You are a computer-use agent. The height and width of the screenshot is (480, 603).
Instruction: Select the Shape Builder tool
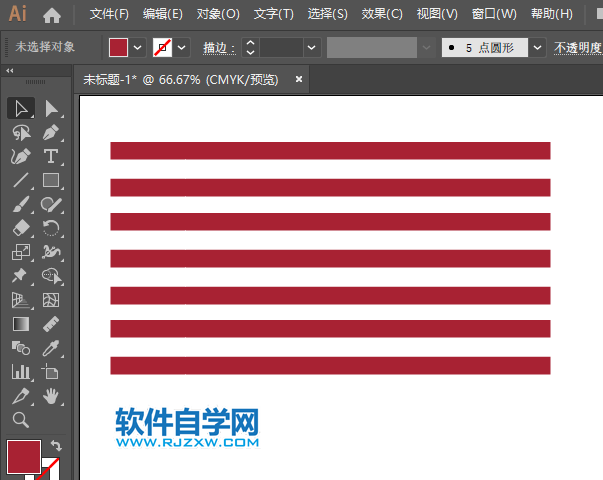click(x=52, y=276)
